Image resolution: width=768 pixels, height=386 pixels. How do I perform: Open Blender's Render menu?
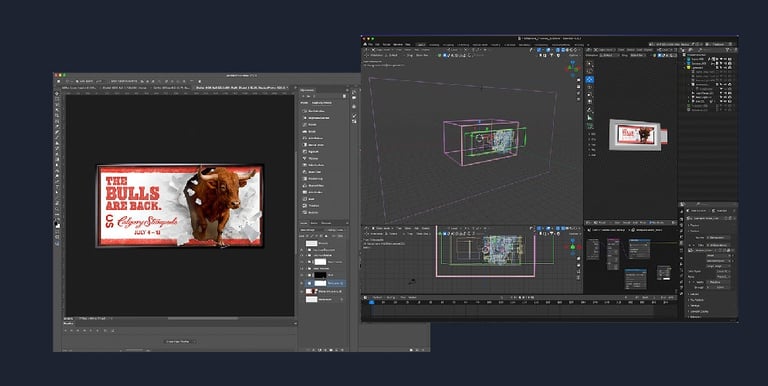tap(386, 44)
